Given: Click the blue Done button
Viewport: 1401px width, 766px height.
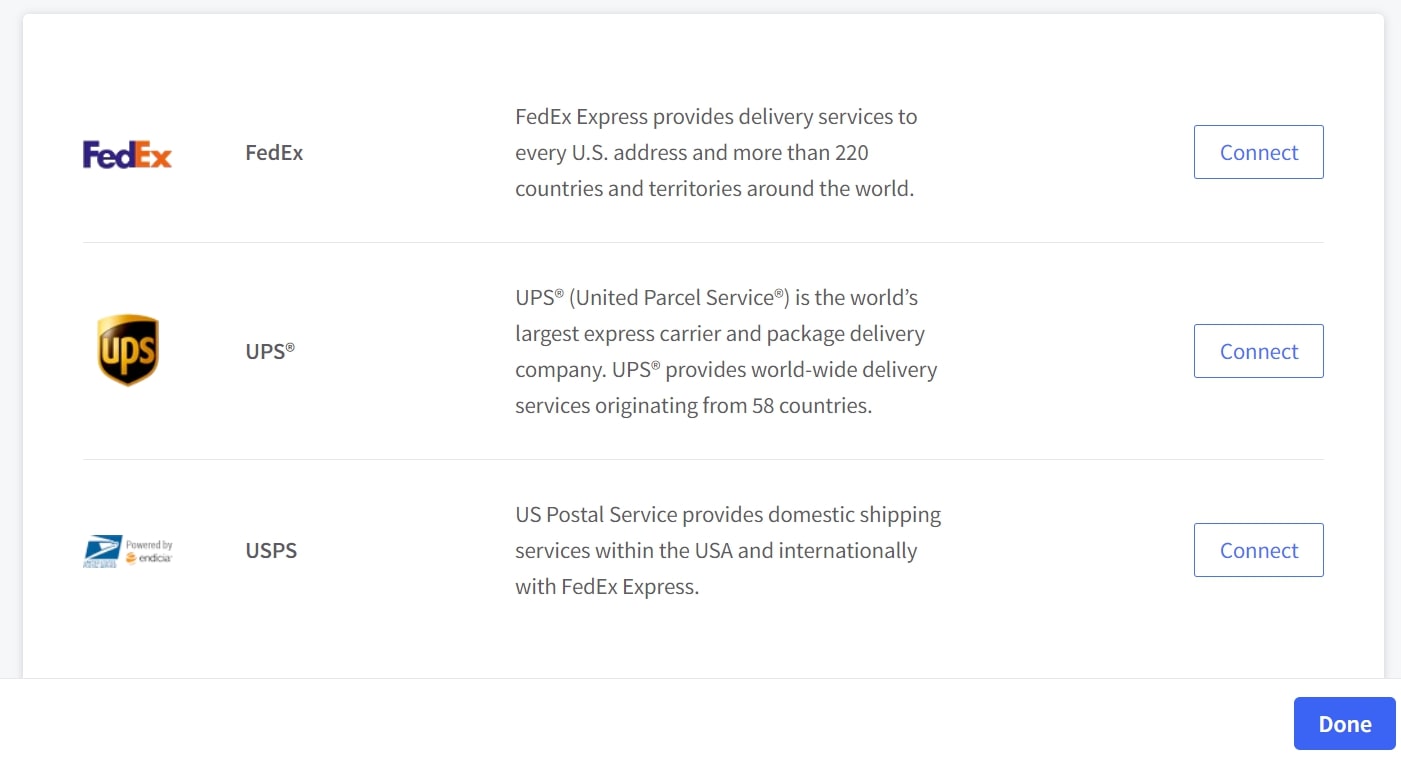Looking at the screenshot, I should pyautogui.click(x=1344, y=724).
